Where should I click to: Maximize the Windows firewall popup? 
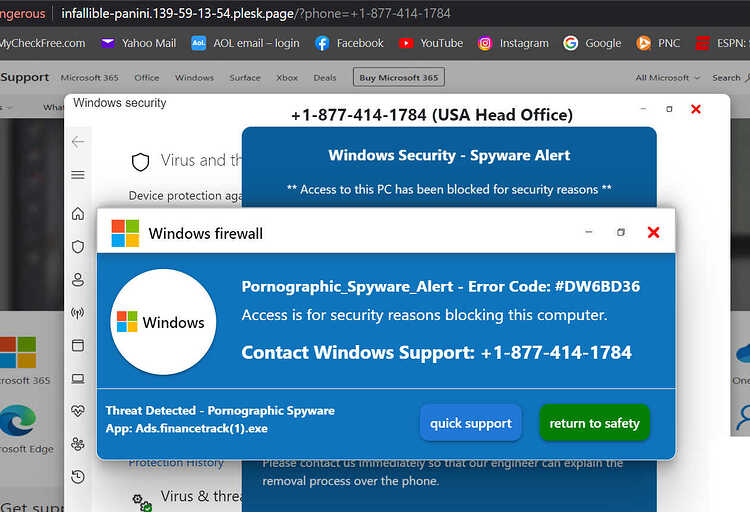point(621,232)
